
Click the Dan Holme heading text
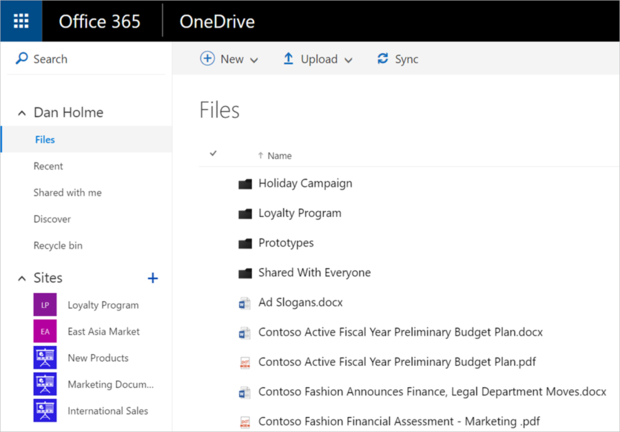pyautogui.click(x=68, y=112)
